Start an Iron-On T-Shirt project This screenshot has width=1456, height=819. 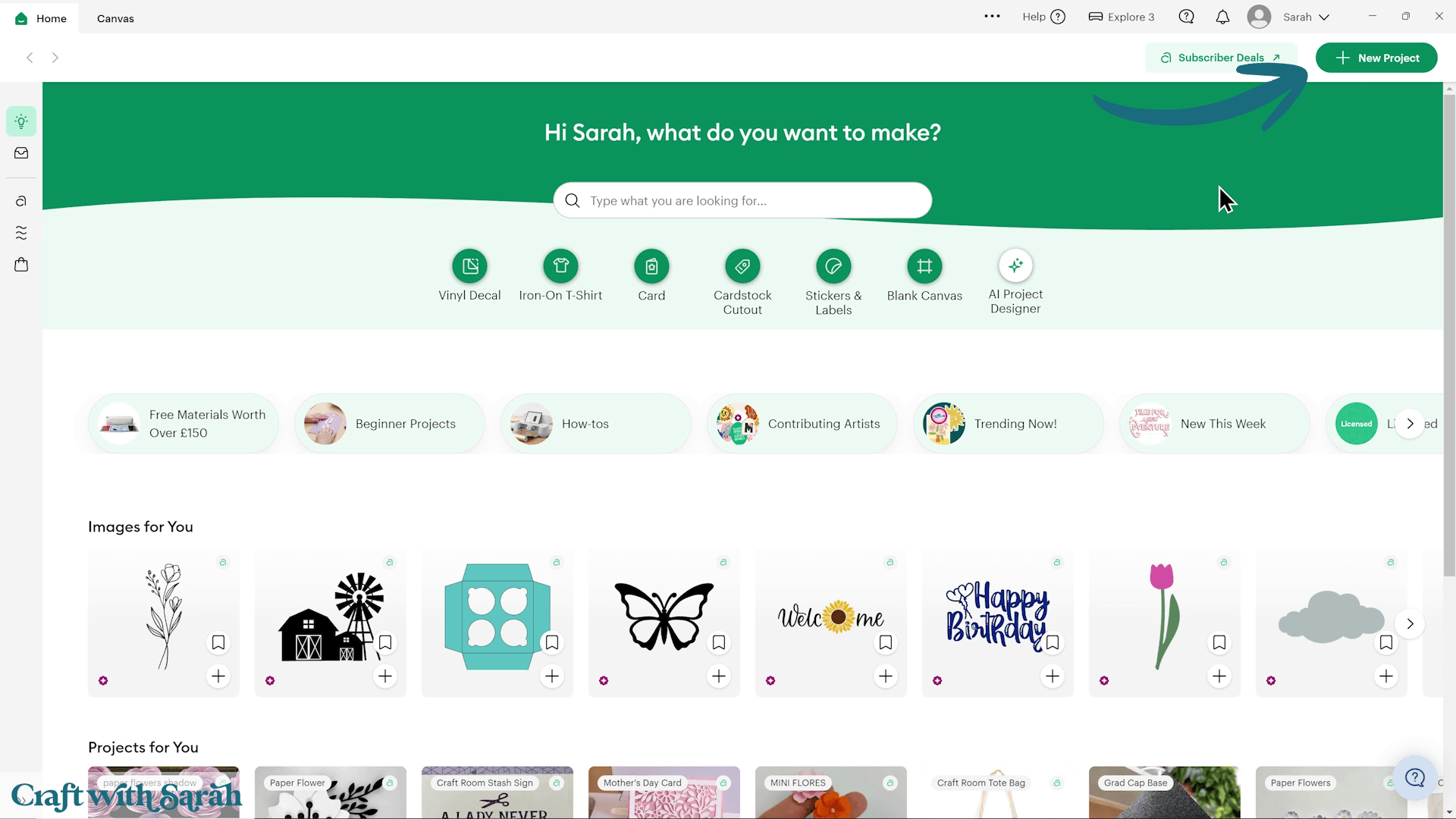[560, 266]
